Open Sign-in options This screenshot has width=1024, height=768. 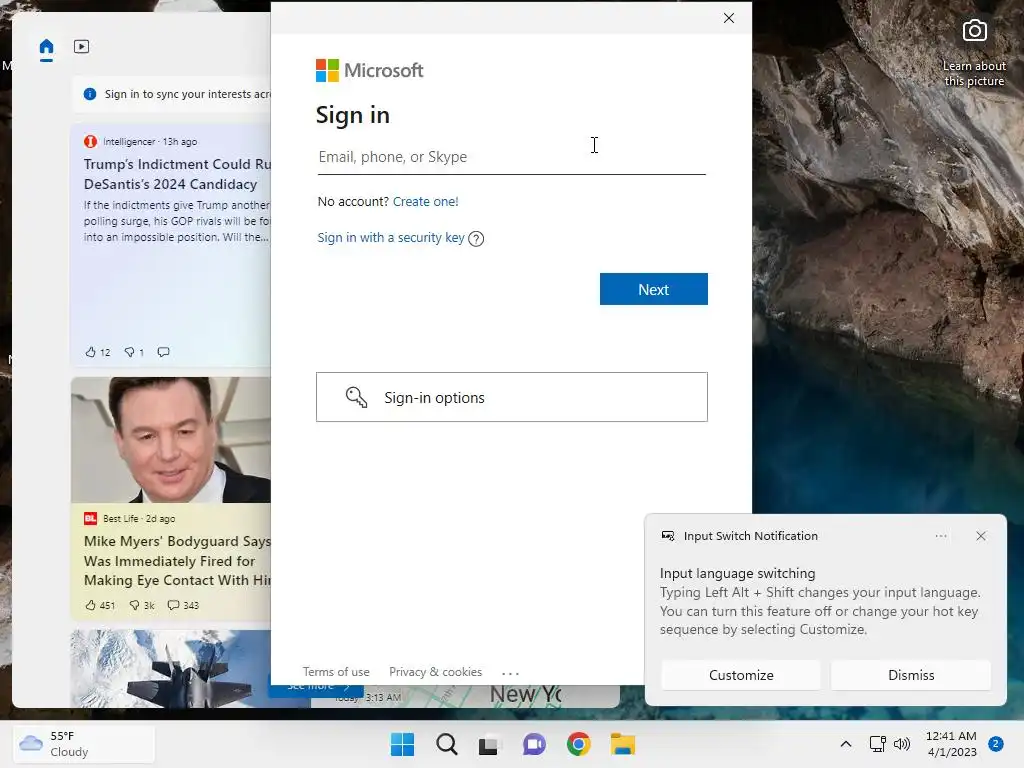[x=511, y=397]
